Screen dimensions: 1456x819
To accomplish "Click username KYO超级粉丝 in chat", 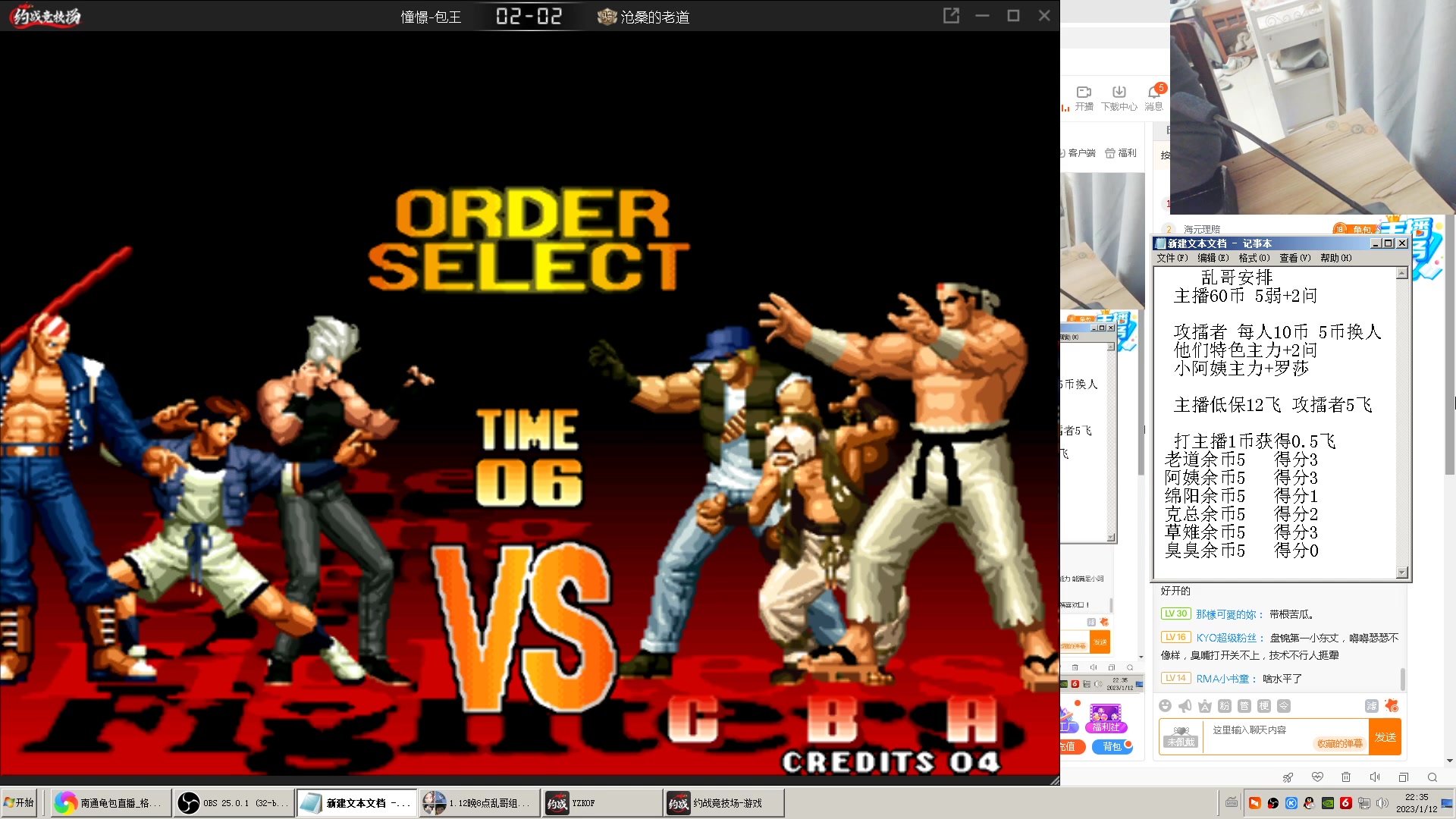I will 1226,638.
